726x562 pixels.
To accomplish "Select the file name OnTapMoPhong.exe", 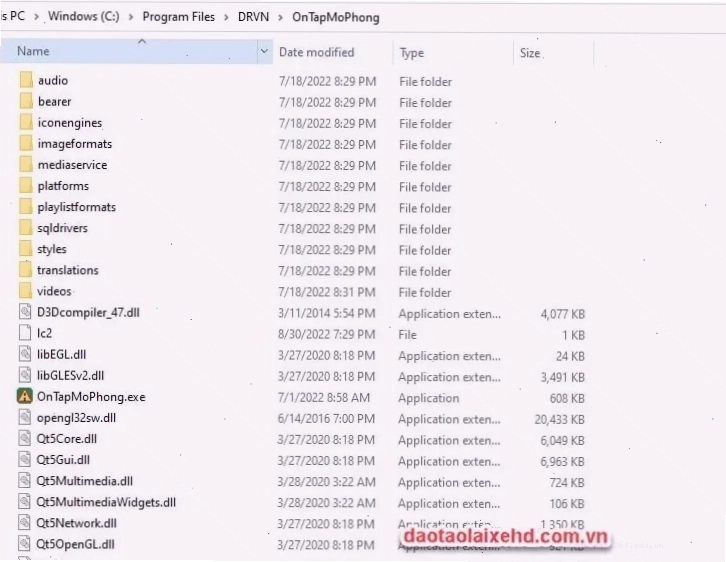I will [x=91, y=397].
